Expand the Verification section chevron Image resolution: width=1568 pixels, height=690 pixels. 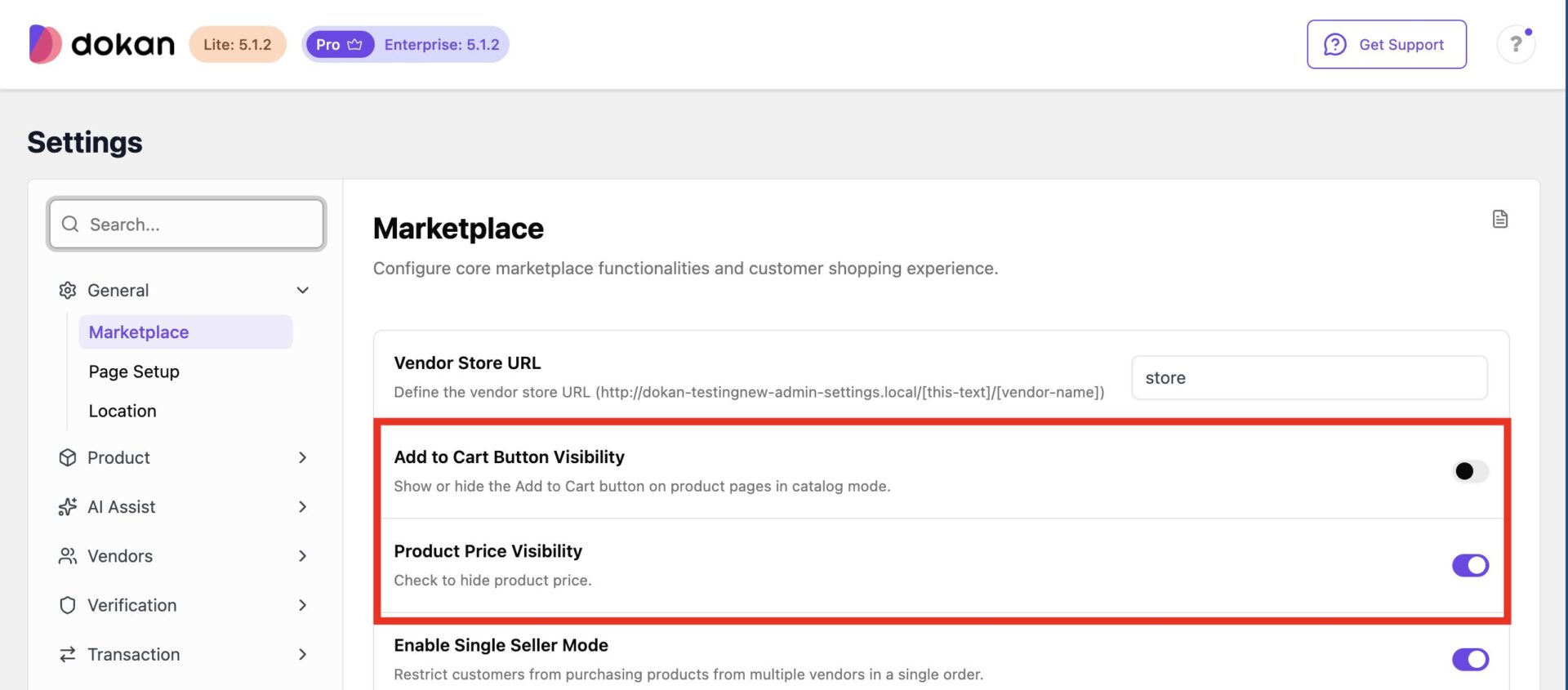[x=303, y=605]
